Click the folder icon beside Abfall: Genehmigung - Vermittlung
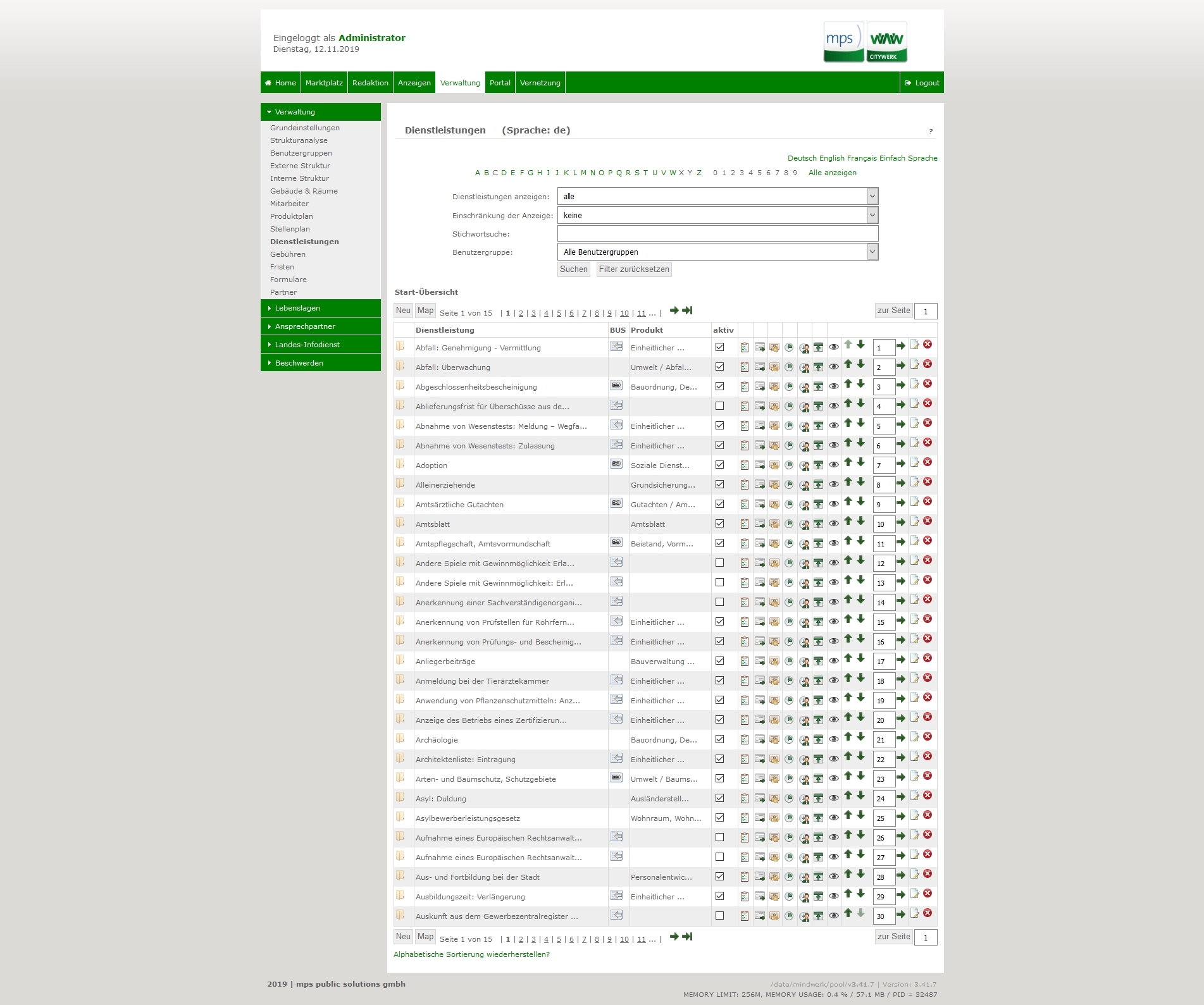Image resolution: width=1204 pixels, height=1005 pixels. coord(400,346)
